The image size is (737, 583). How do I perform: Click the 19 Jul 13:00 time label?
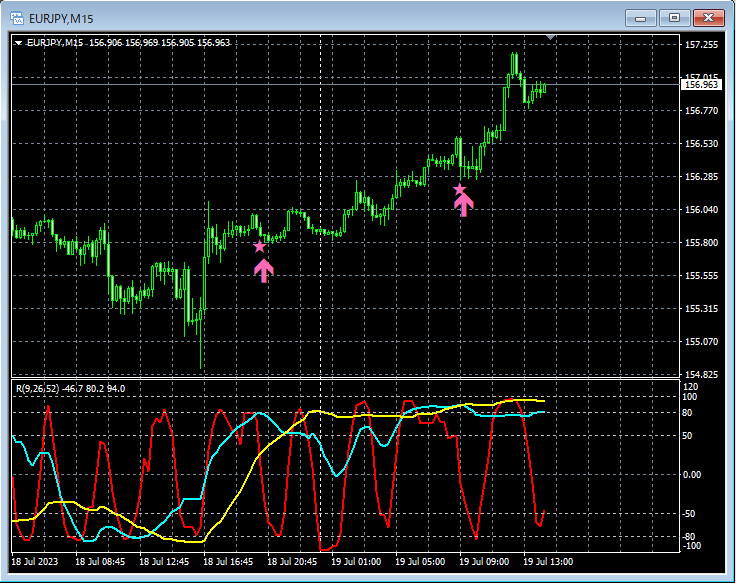(x=548, y=562)
